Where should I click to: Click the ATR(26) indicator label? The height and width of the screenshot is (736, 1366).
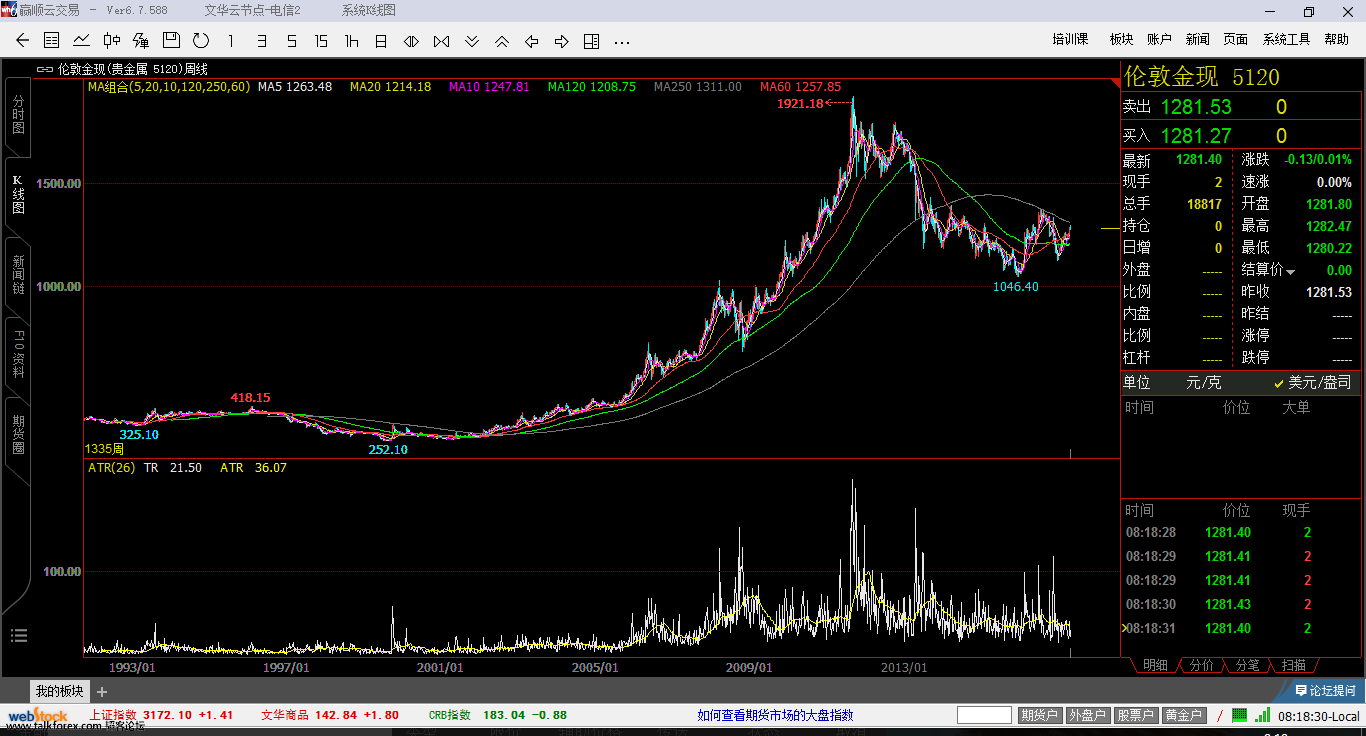click(x=111, y=467)
